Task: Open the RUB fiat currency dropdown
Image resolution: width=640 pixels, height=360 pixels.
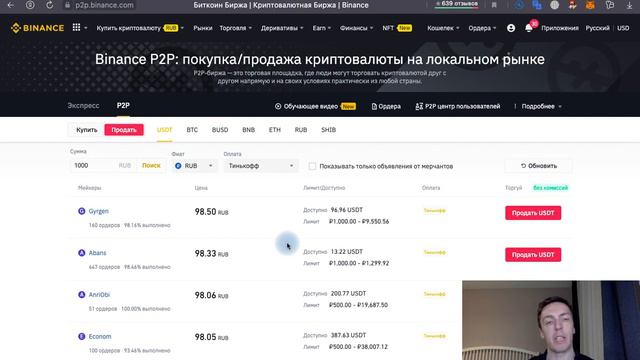Action: [x=194, y=166]
